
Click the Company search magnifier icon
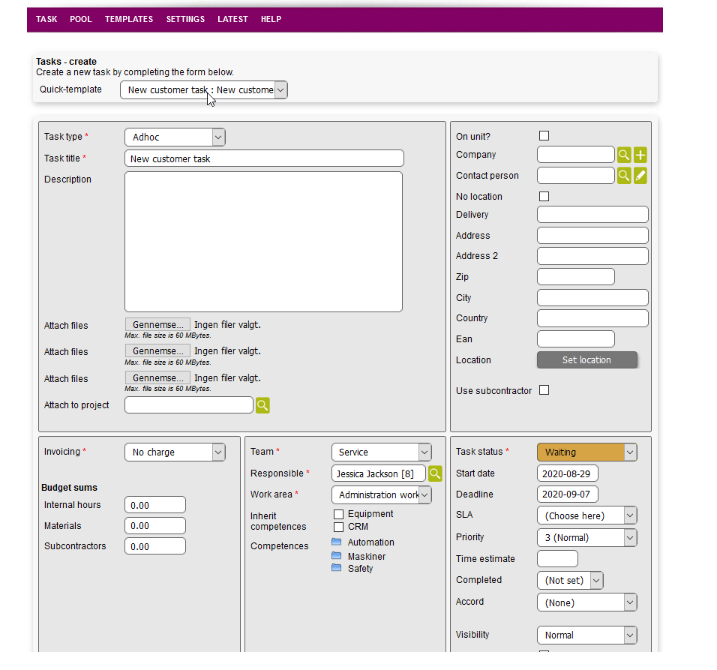tap(624, 155)
